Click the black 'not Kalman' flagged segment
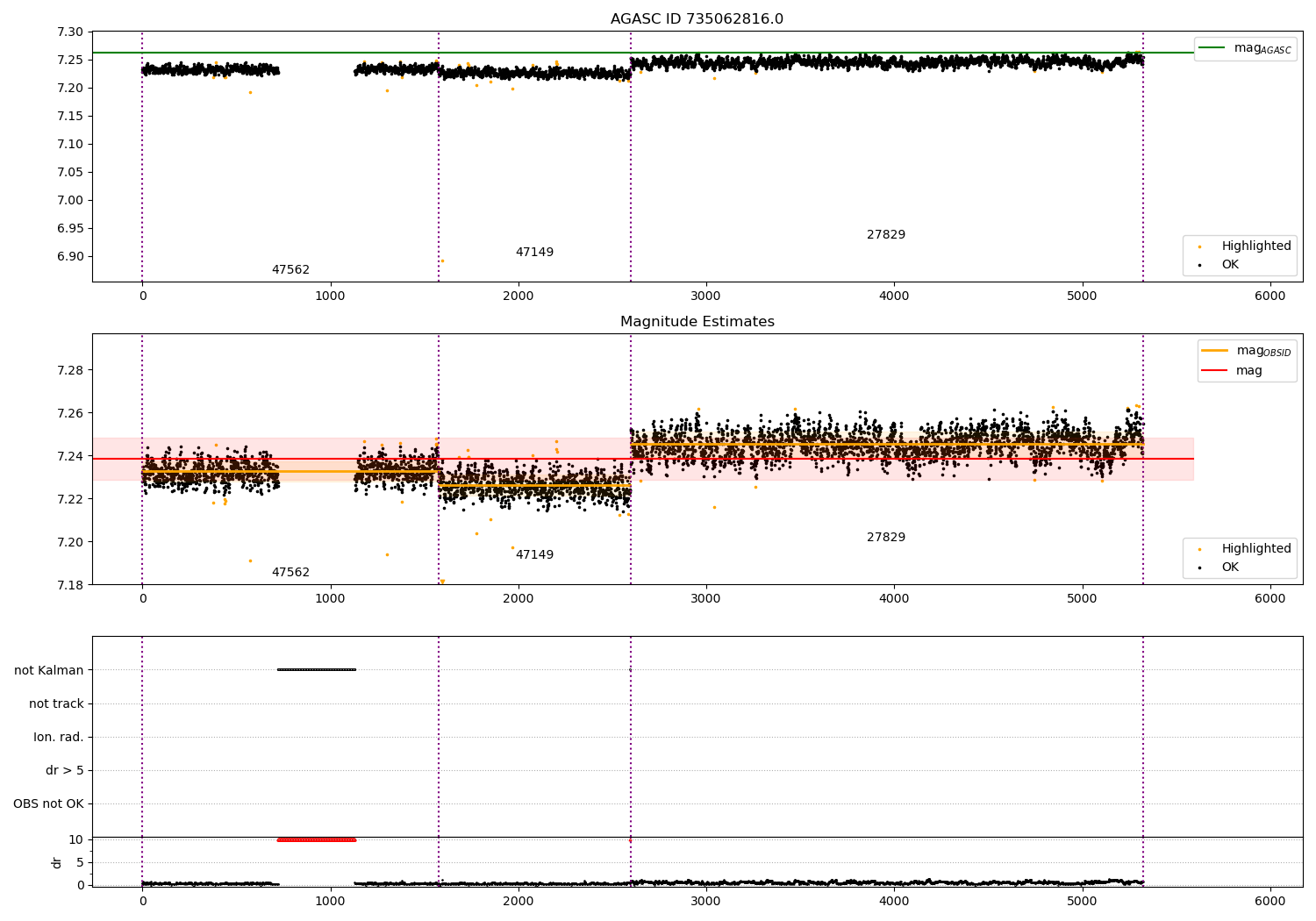 click(x=317, y=669)
